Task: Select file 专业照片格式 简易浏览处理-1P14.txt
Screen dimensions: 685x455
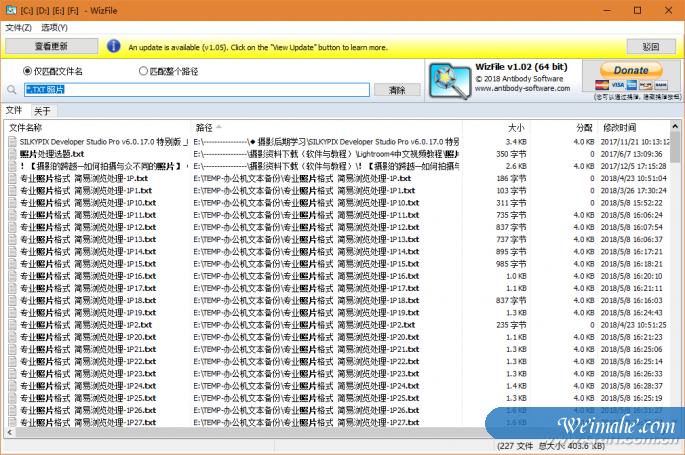Action: pos(88,252)
